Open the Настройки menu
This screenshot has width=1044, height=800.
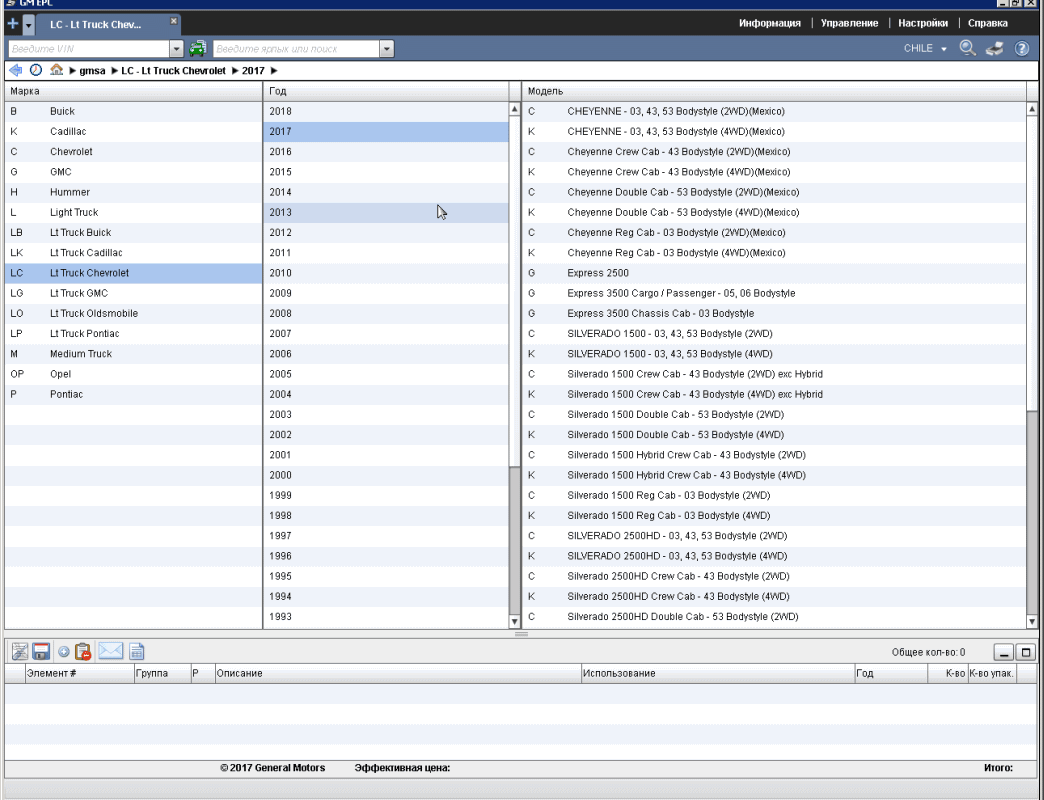coord(922,23)
